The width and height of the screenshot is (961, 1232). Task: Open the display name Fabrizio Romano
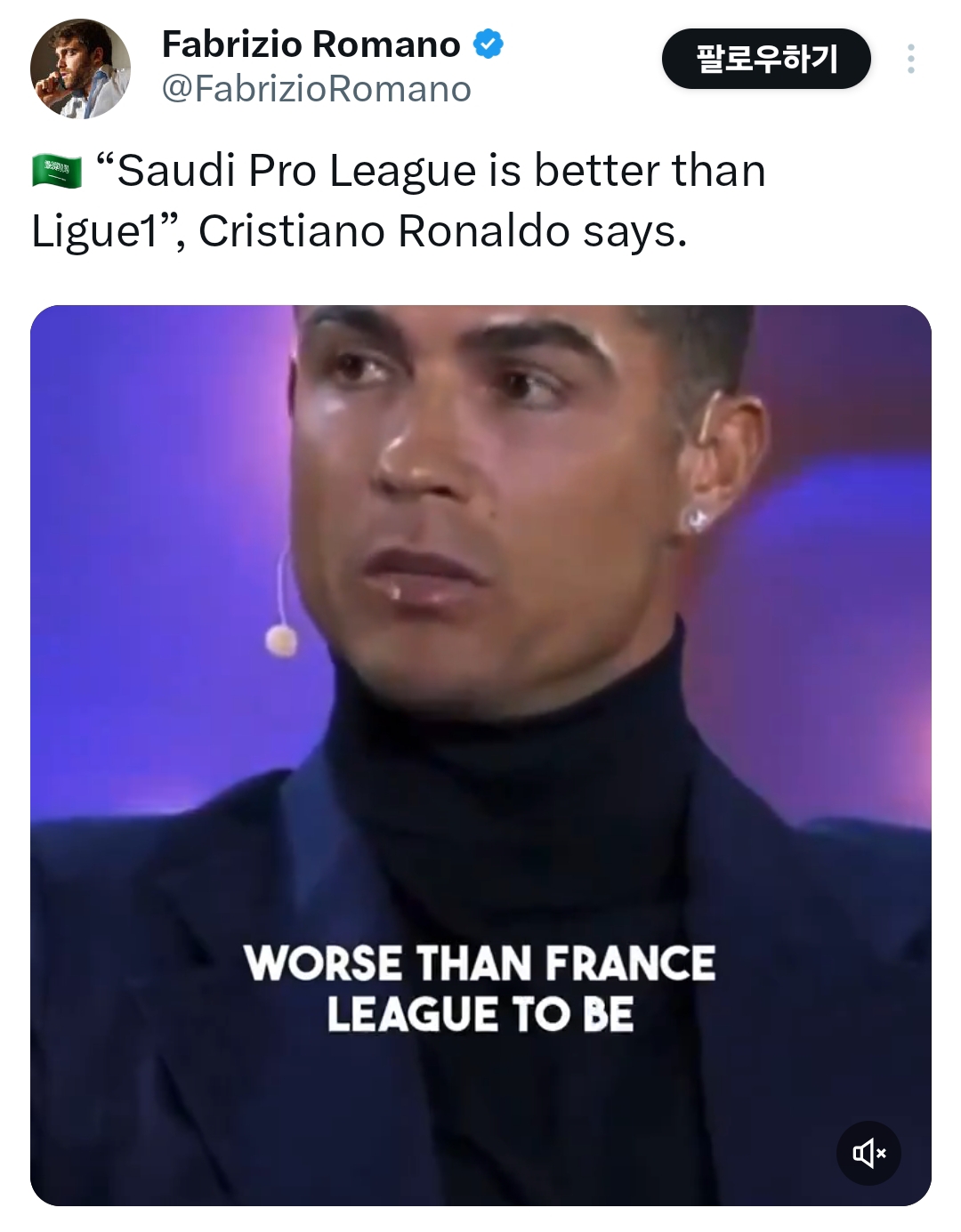click(x=311, y=44)
